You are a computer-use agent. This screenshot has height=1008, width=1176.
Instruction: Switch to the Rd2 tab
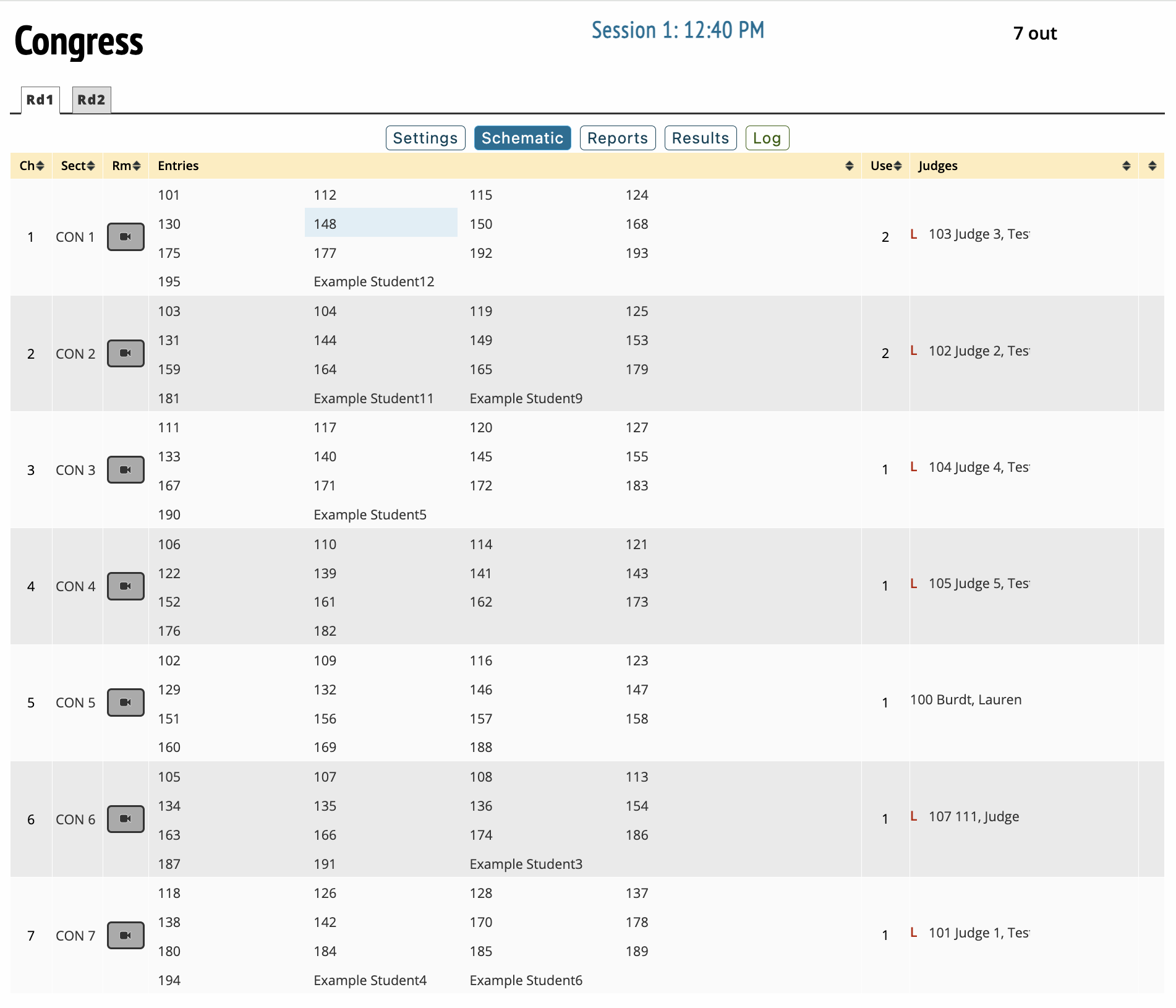pos(92,100)
